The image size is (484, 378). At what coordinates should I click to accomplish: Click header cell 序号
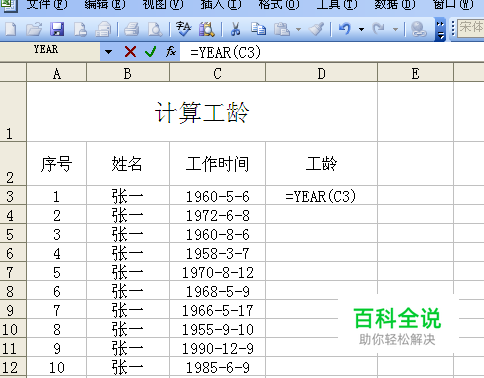(57, 164)
